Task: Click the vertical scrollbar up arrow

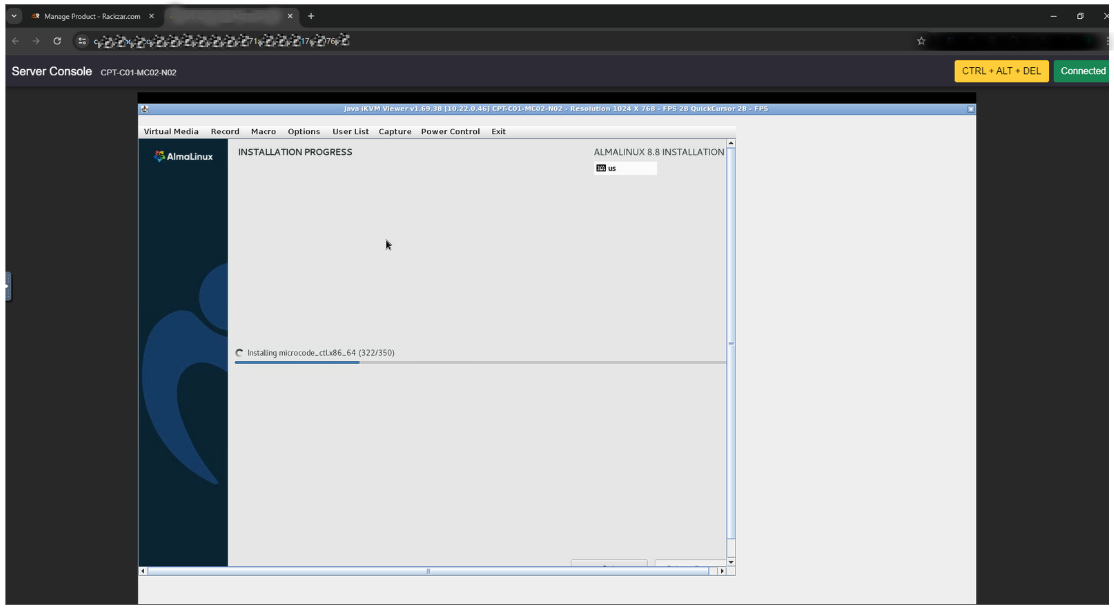Action: pos(730,143)
